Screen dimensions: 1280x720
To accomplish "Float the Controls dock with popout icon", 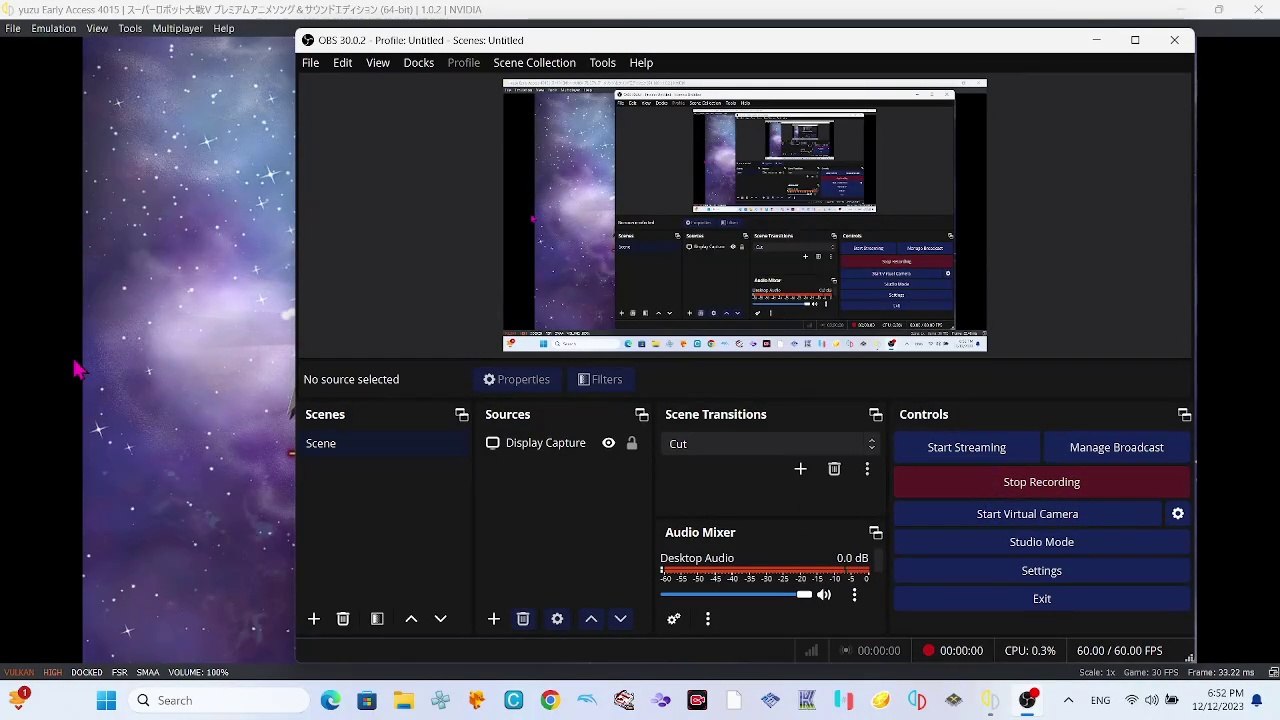I will pyautogui.click(x=1185, y=415).
